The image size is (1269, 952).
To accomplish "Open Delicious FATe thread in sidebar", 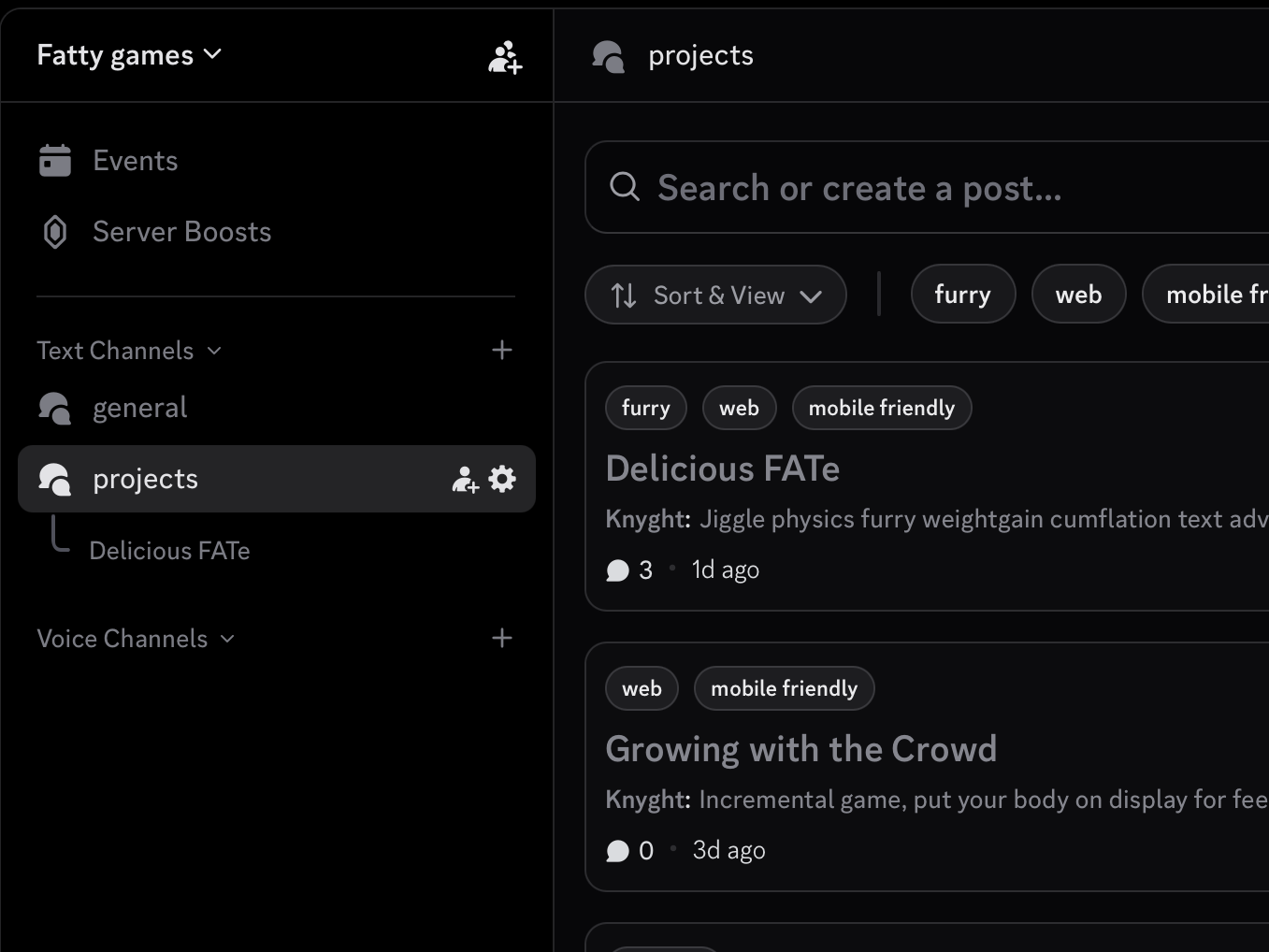I will point(169,551).
